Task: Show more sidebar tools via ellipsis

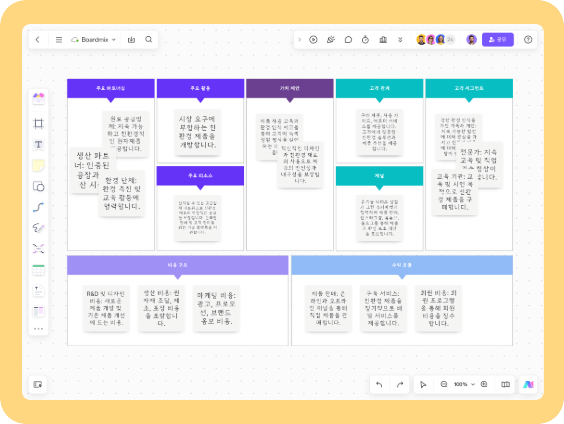Action: point(38,329)
